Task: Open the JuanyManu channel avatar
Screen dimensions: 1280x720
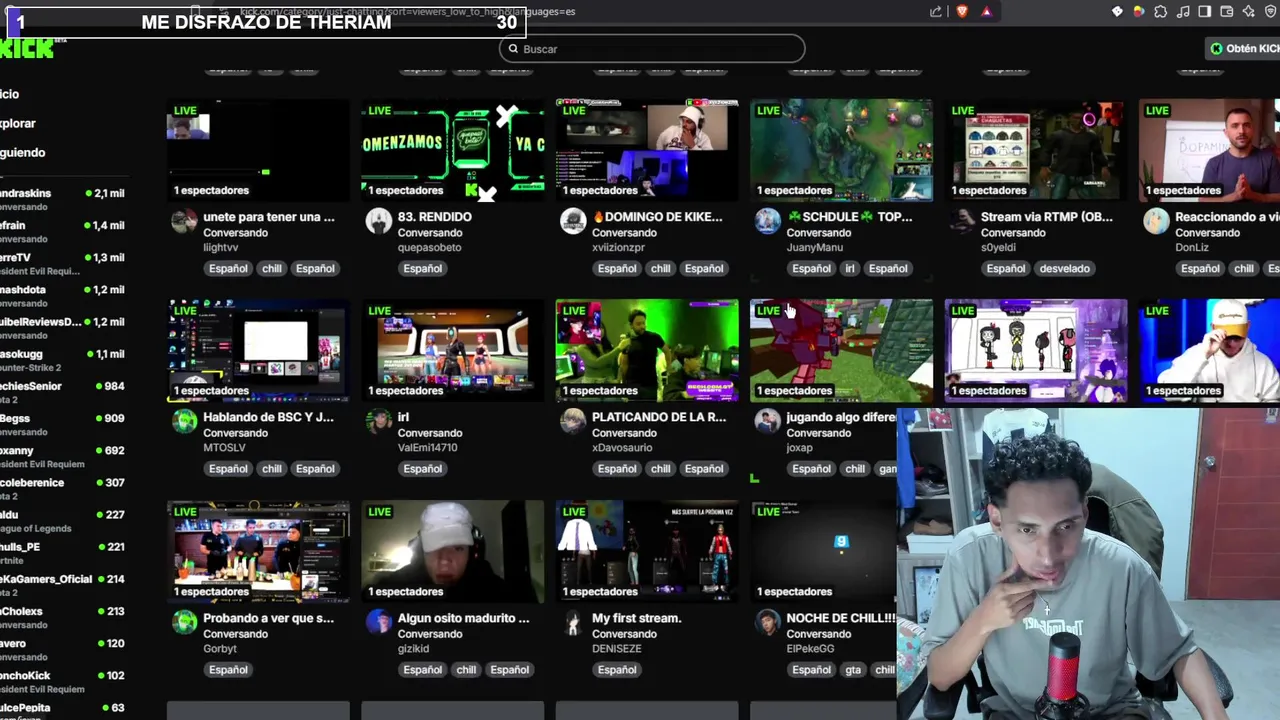Action: tap(767, 221)
